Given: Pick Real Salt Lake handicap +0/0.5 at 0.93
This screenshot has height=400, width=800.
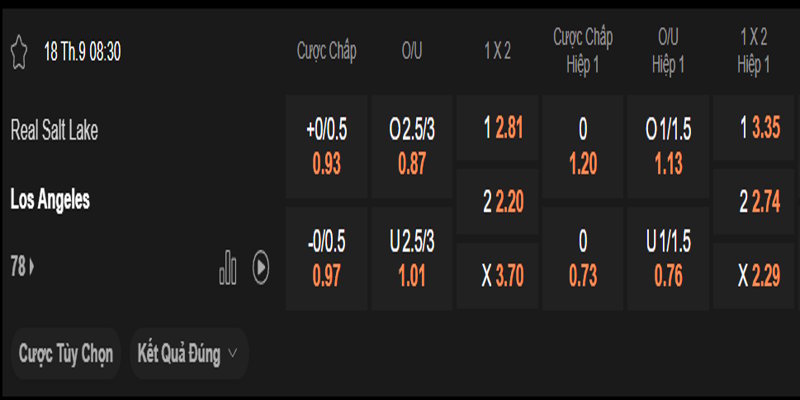Looking at the screenshot, I should click(326, 146).
